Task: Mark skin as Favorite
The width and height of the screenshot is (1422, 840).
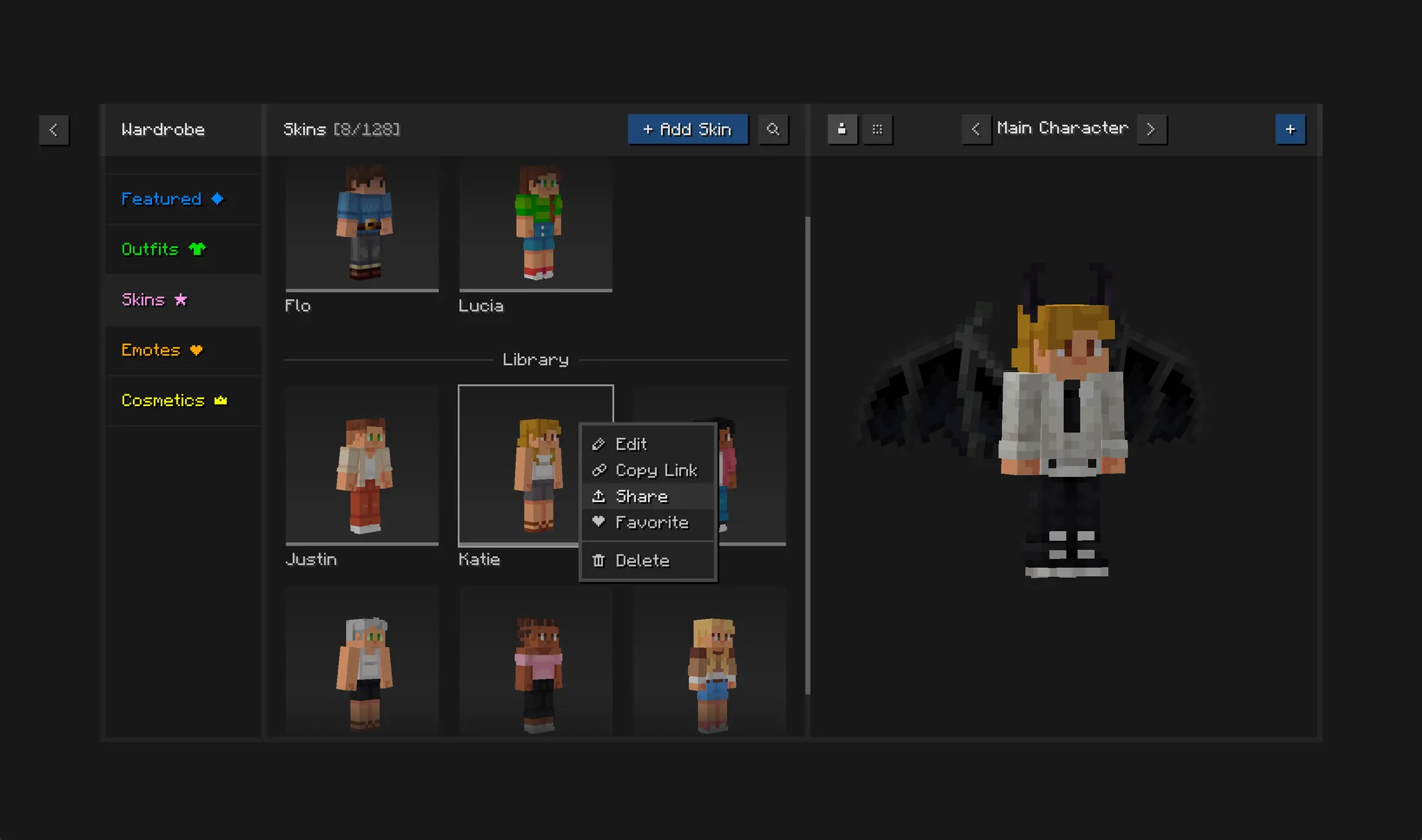Action: click(651, 522)
